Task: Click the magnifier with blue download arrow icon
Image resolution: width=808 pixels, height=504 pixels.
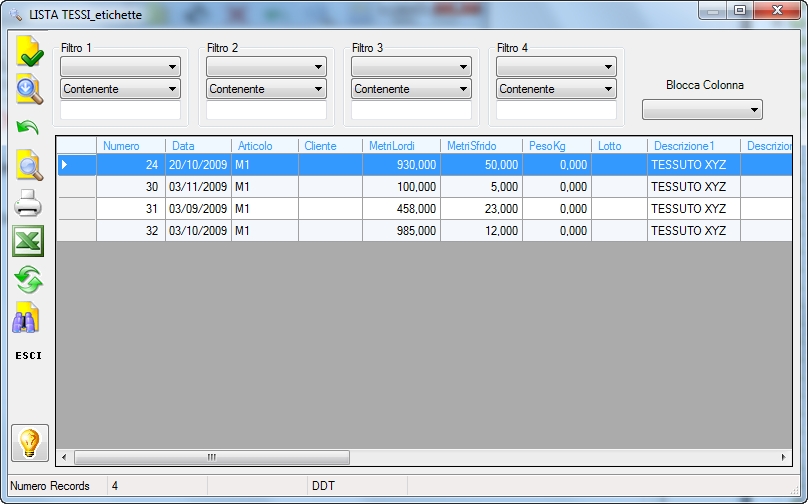Action: (29, 89)
